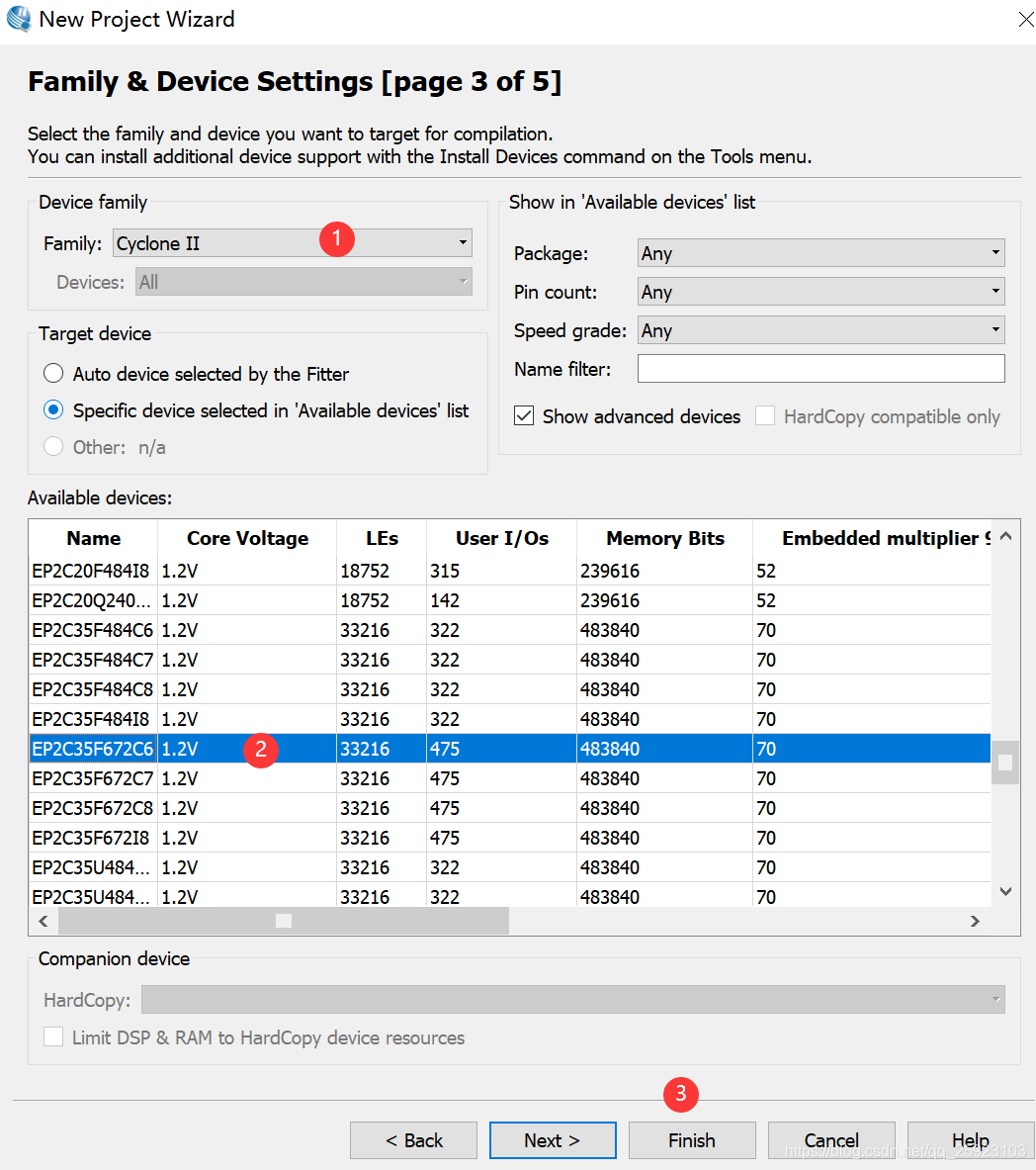Image resolution: width=1036 pixels, height=1170 pixels.
Task: Click the New Project Wizard title icon
Action: 19,20
